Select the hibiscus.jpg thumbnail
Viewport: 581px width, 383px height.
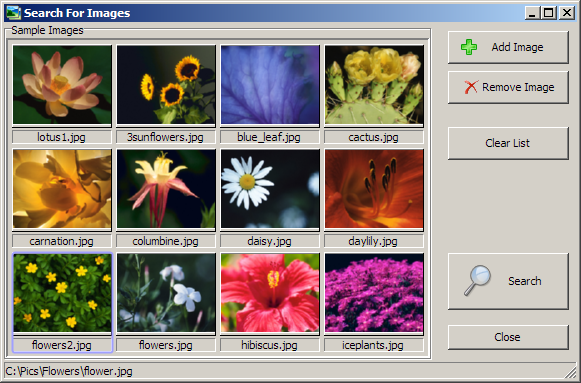(270, 293)
